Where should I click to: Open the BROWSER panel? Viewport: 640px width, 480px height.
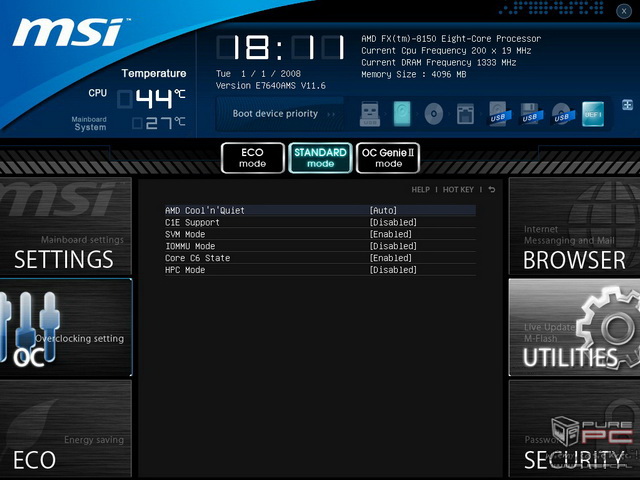coord(574,226)
